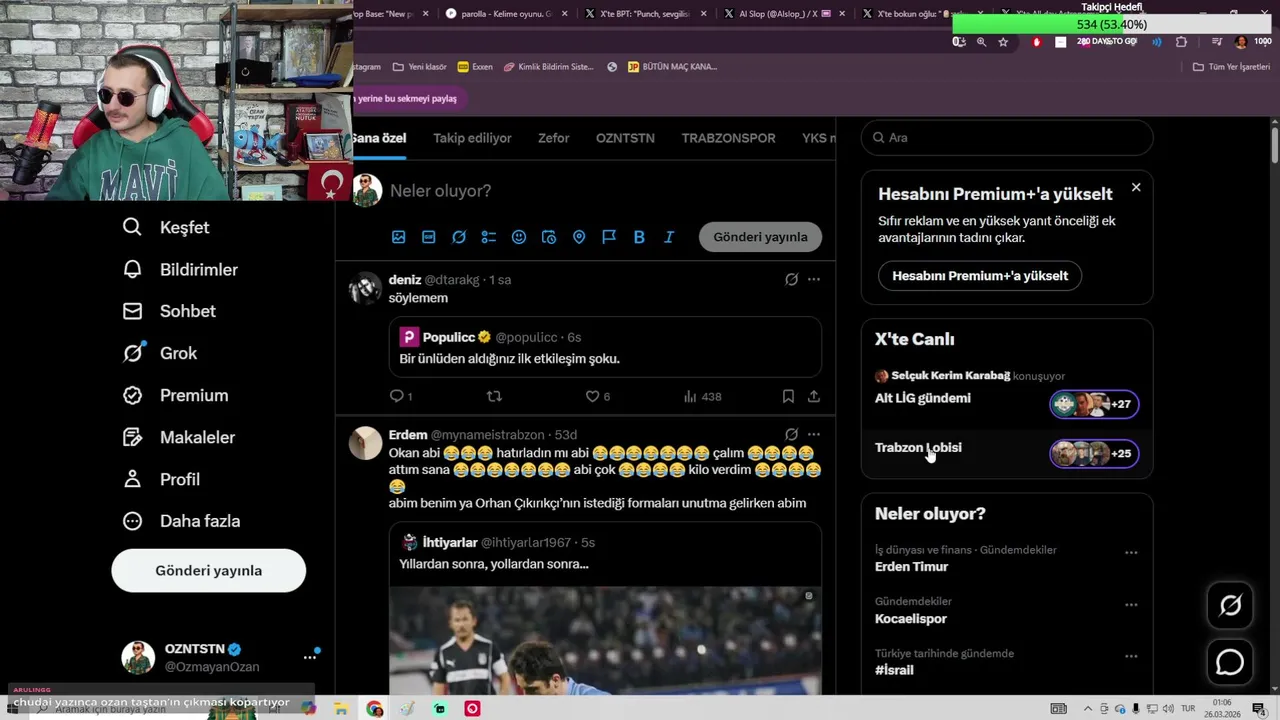Add a GIF in the composer
The height and width of the screenshot is (720, 1280).
tap(429, 237)
